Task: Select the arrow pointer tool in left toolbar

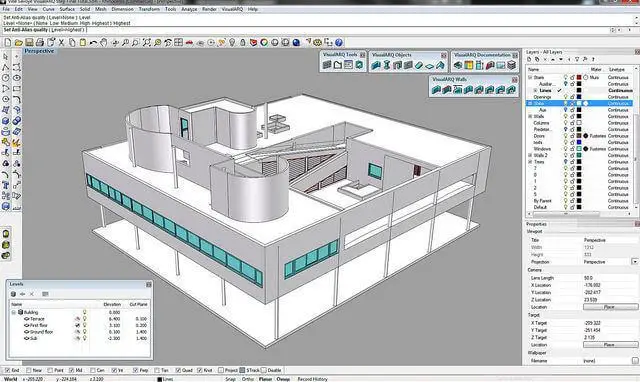Action: (5, 56)
